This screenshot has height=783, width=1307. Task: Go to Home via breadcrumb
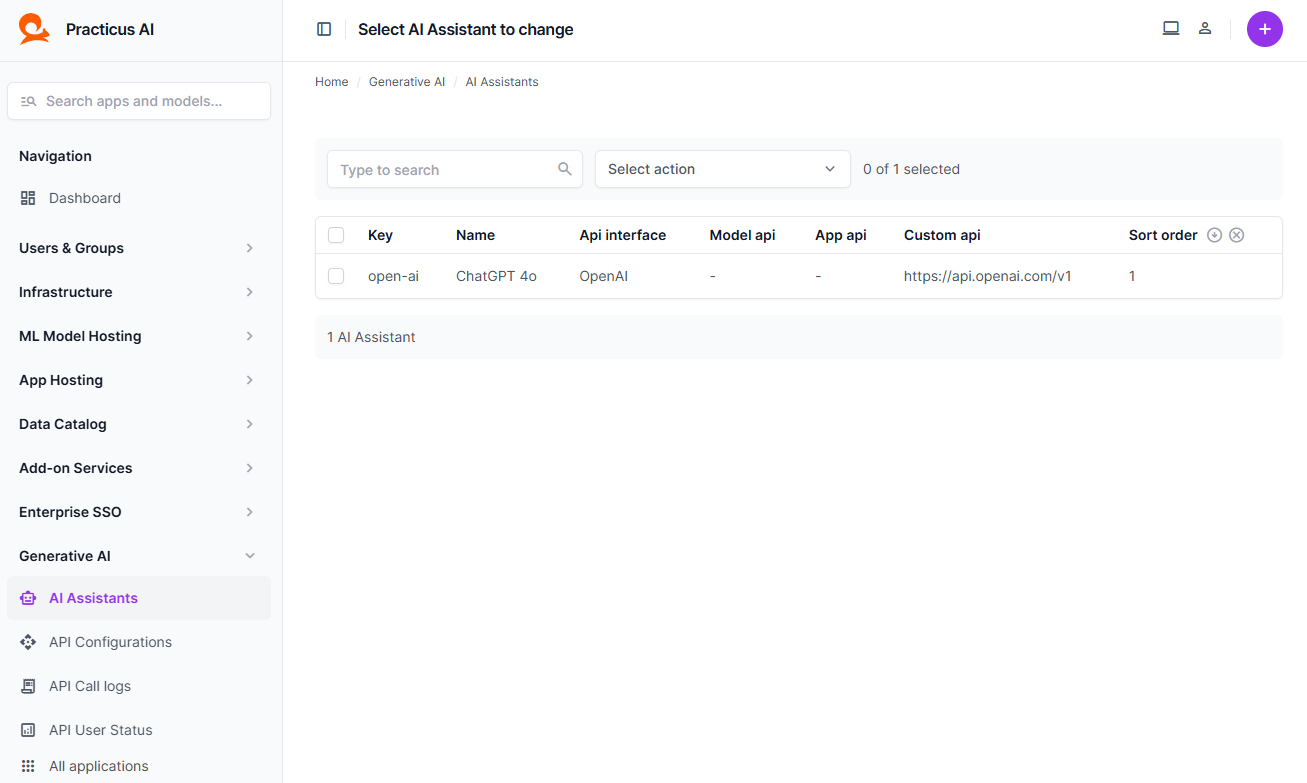(331, 82)
